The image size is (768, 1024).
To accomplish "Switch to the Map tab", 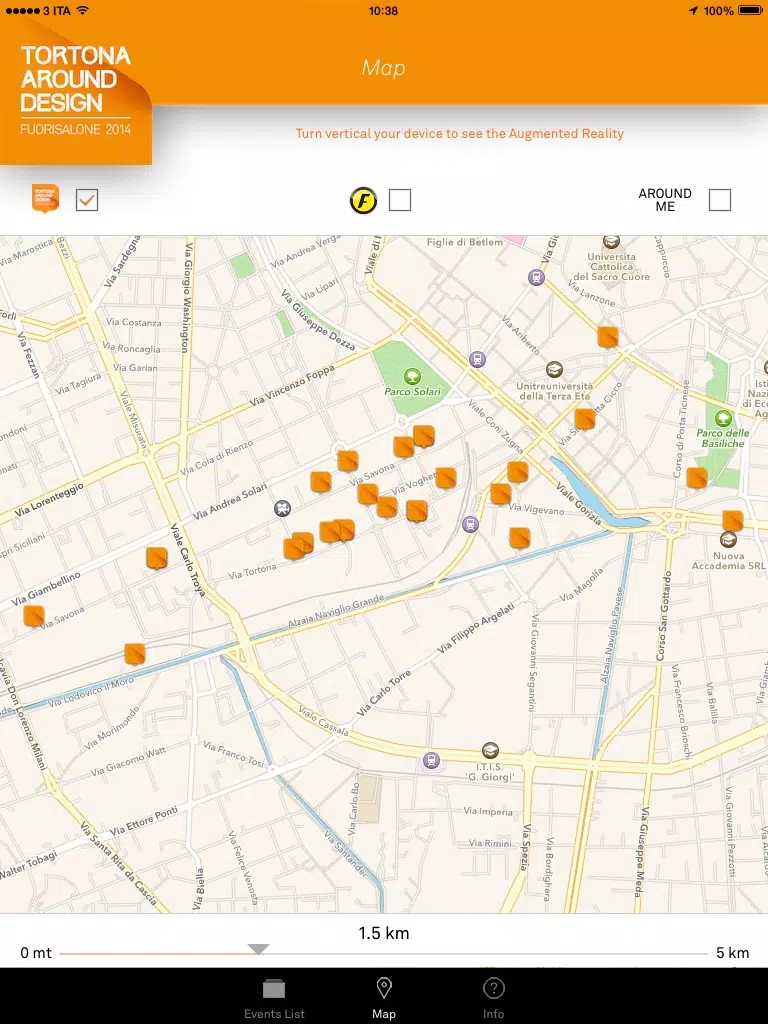I will 384,999.
